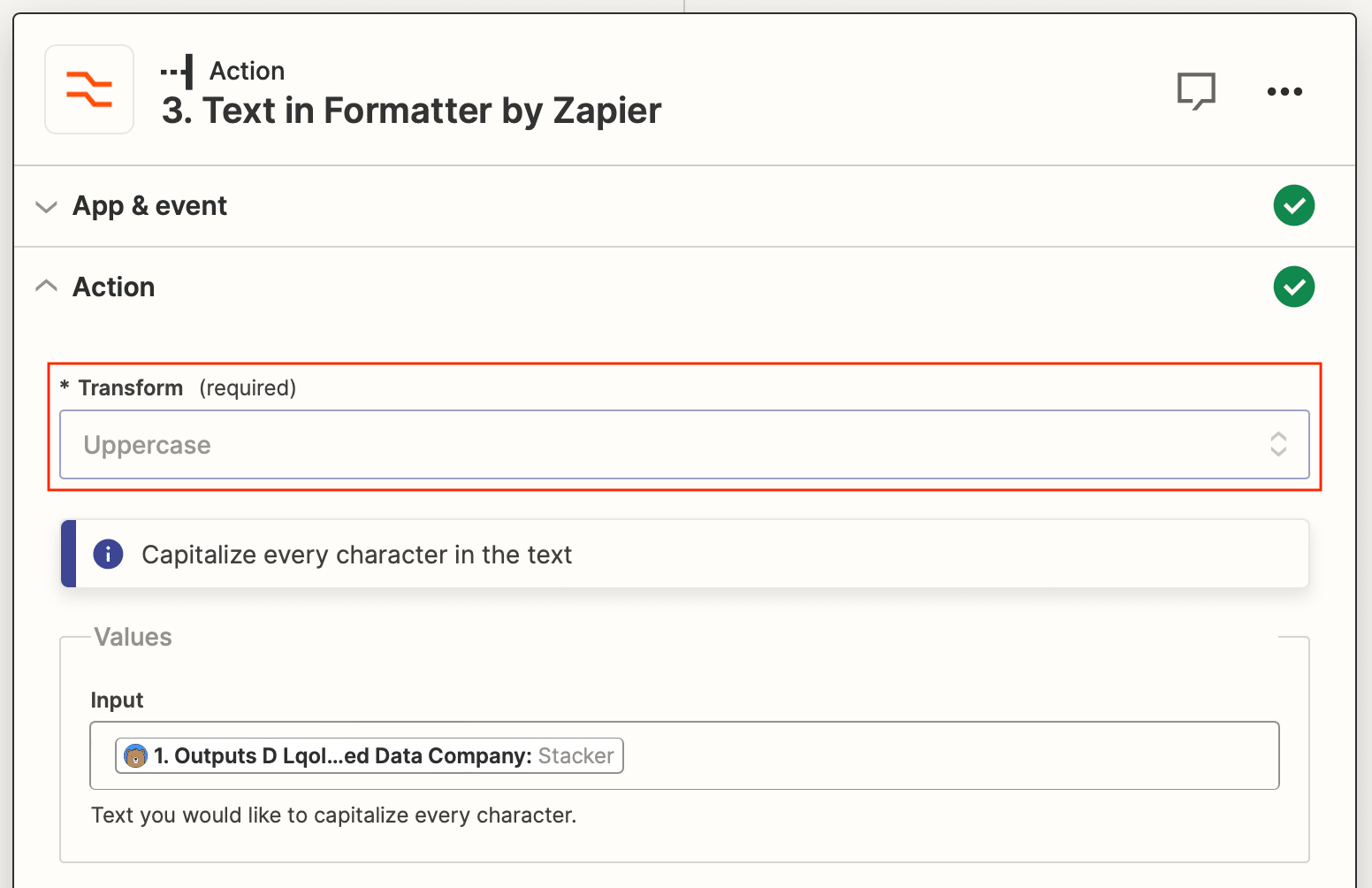Click the bear avatar on the Stacker data pill
The width and height of the screenshot is (1372, 888).
tap(134, 756)
